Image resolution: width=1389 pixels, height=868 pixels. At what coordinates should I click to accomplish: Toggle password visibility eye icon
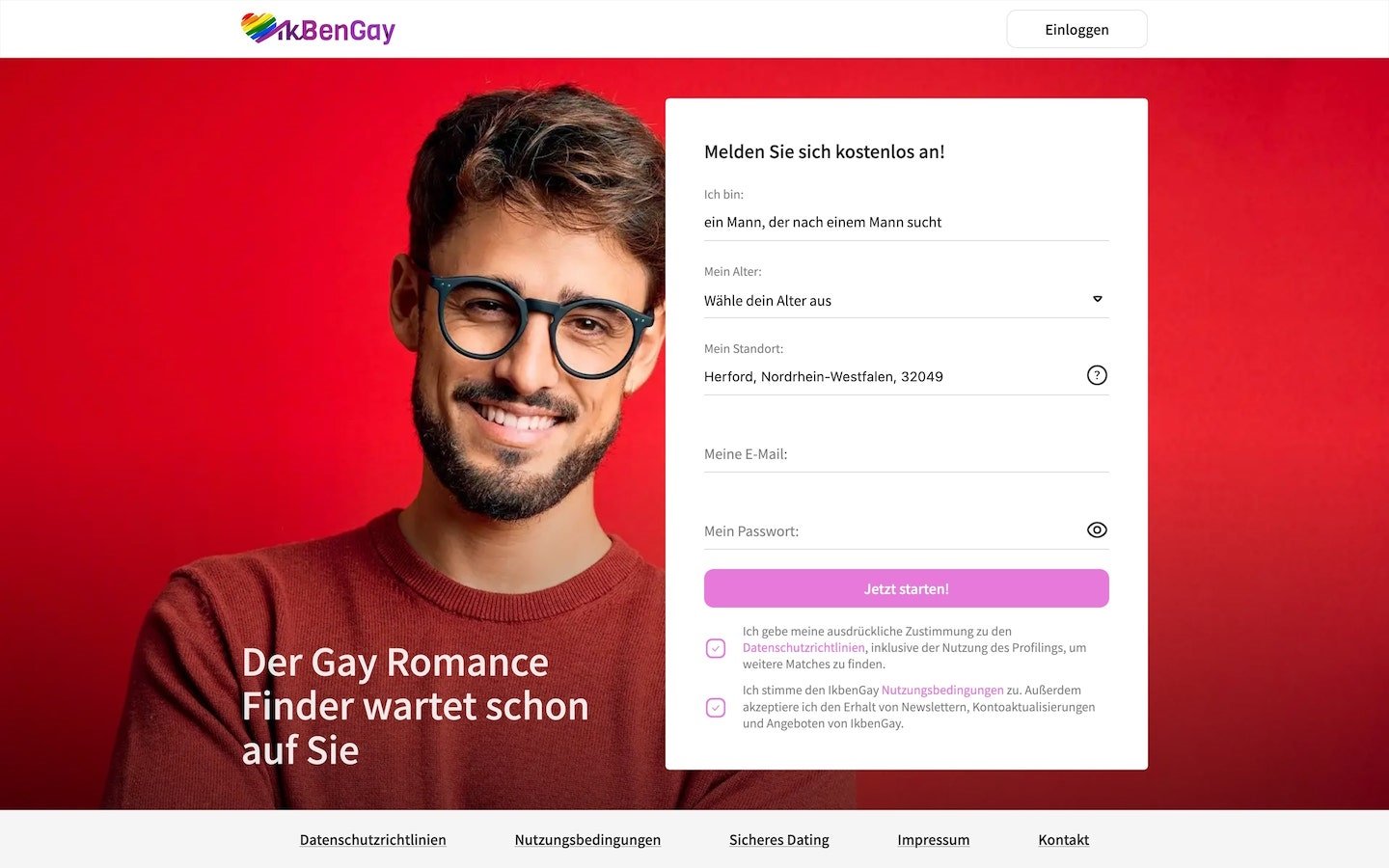[x=1097, y=529]
